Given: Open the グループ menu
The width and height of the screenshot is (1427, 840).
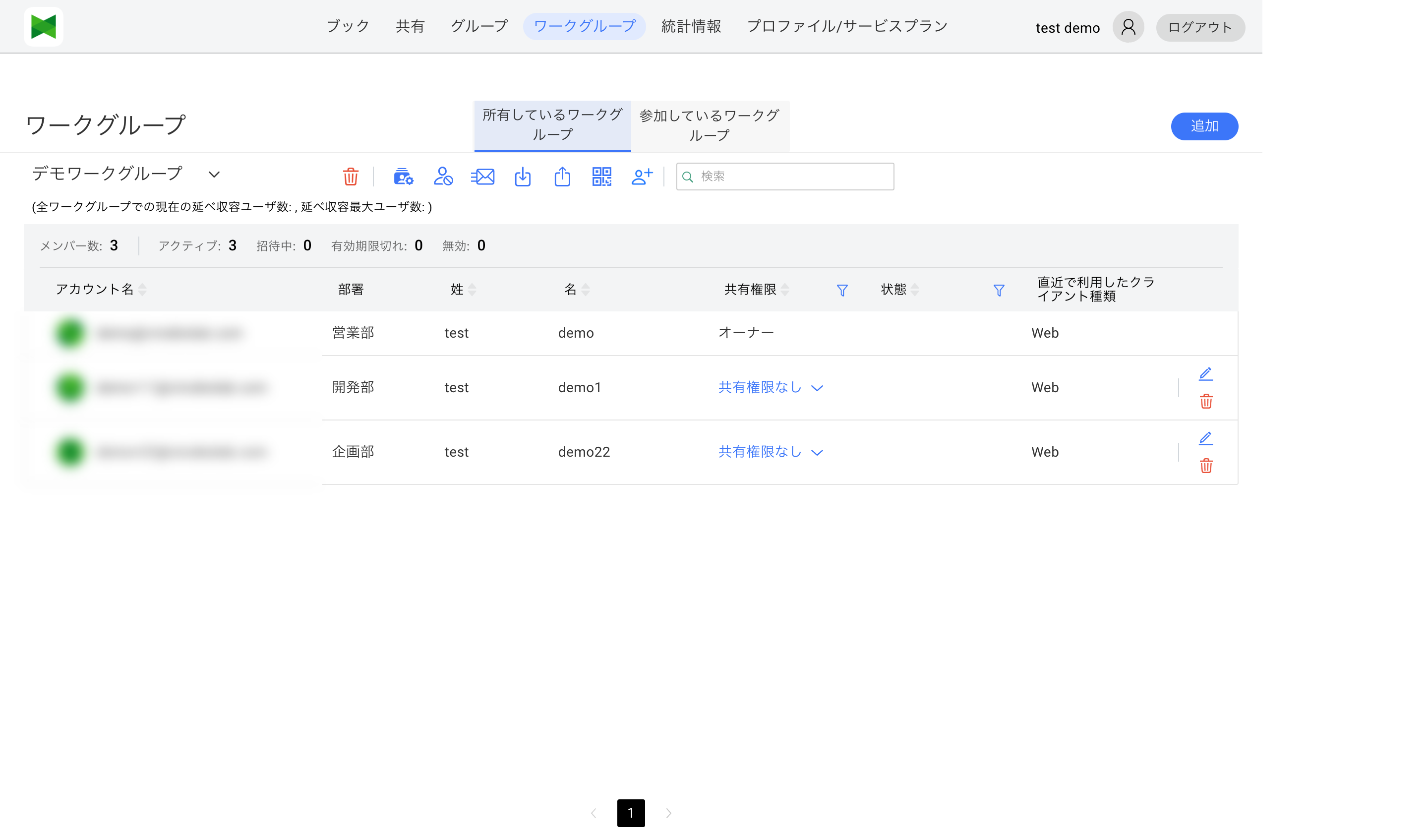Looking at the screenshot, I should point(479,26).
